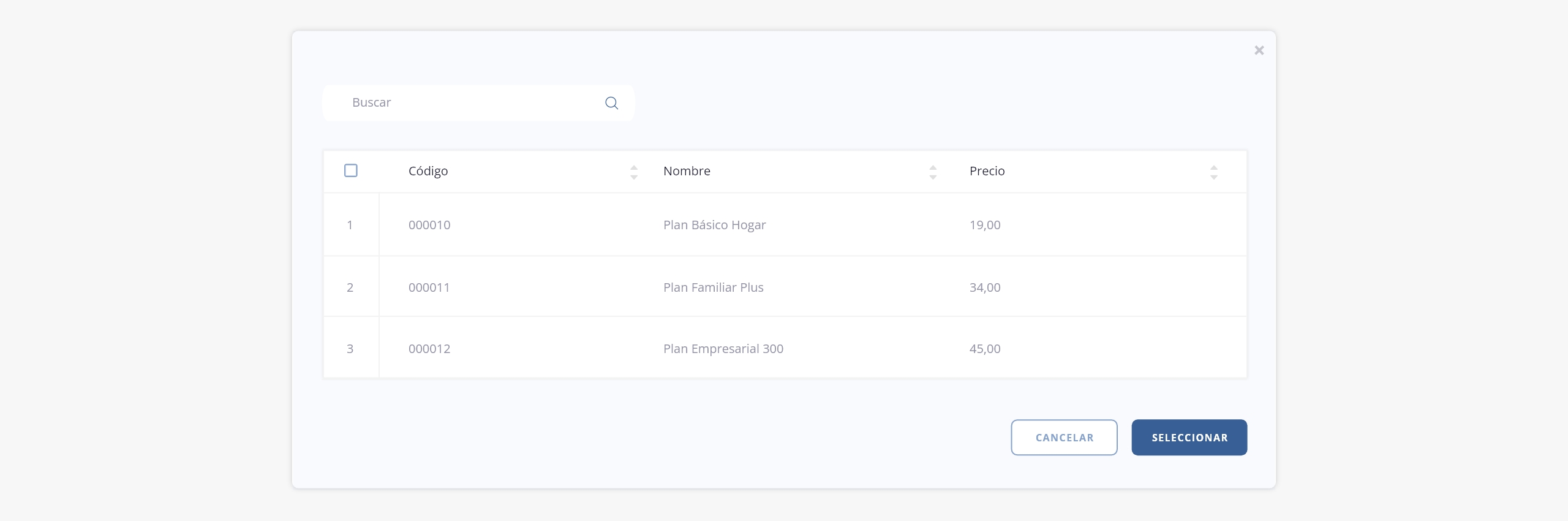Choose the Plan Empresarial 300 row
Viewport: 1568px width, 521px height.
pos(723,349)
